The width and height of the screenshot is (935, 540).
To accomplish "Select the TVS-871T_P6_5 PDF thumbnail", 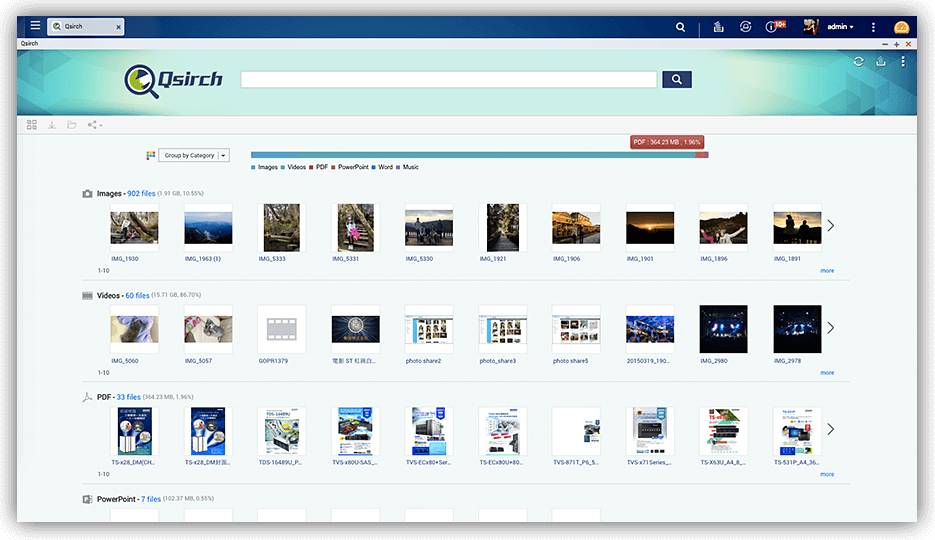I will tap(576, 431).
